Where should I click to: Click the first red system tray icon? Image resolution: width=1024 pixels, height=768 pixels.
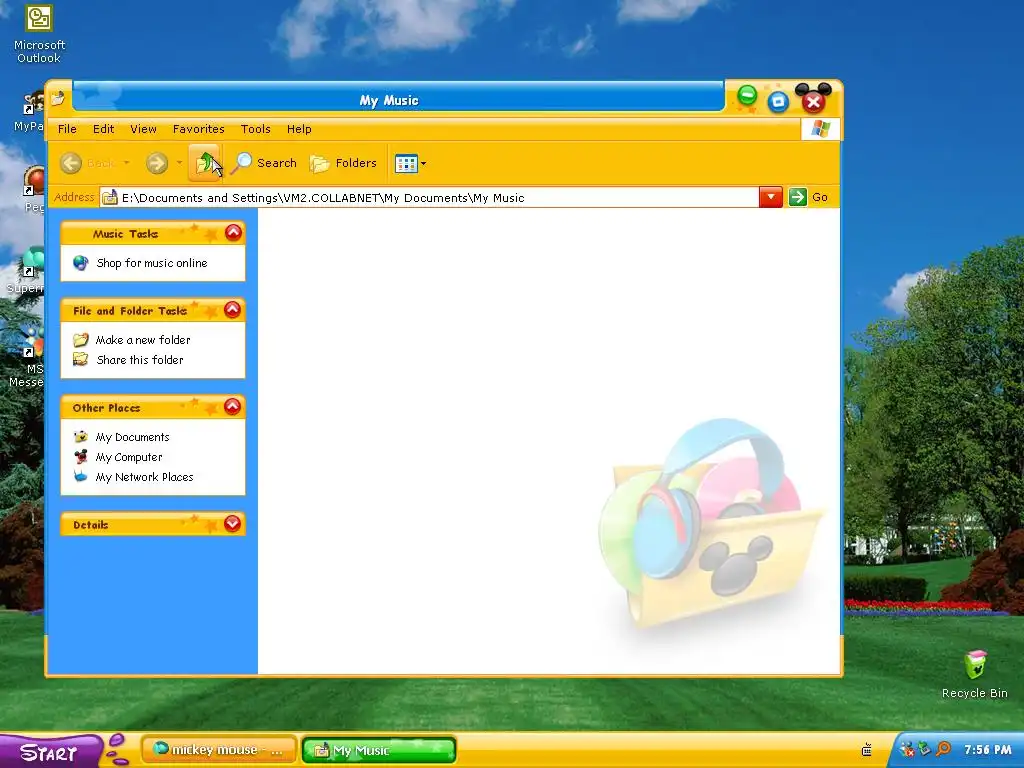click(x=907, y=749)
